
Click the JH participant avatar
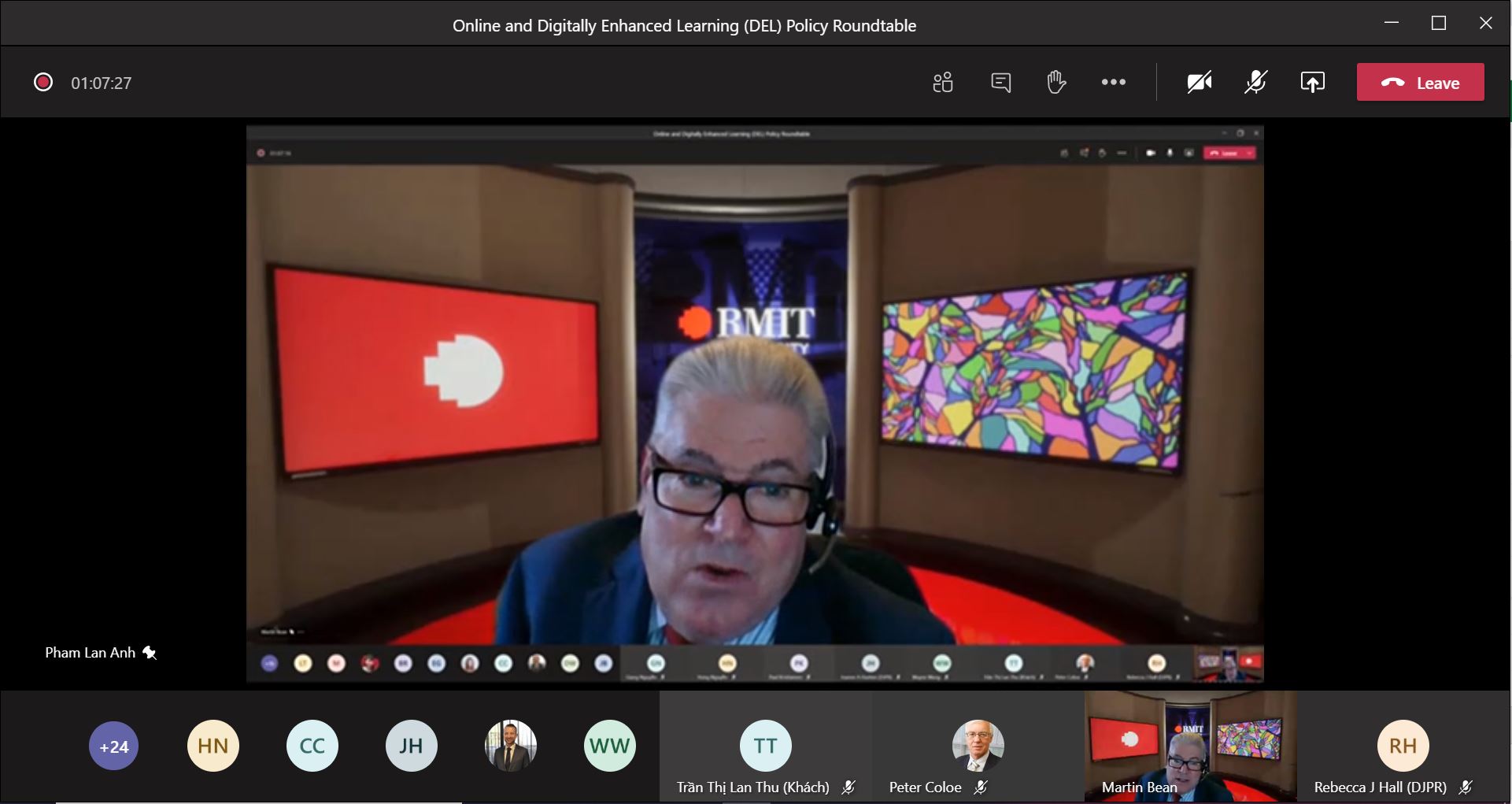411,746
